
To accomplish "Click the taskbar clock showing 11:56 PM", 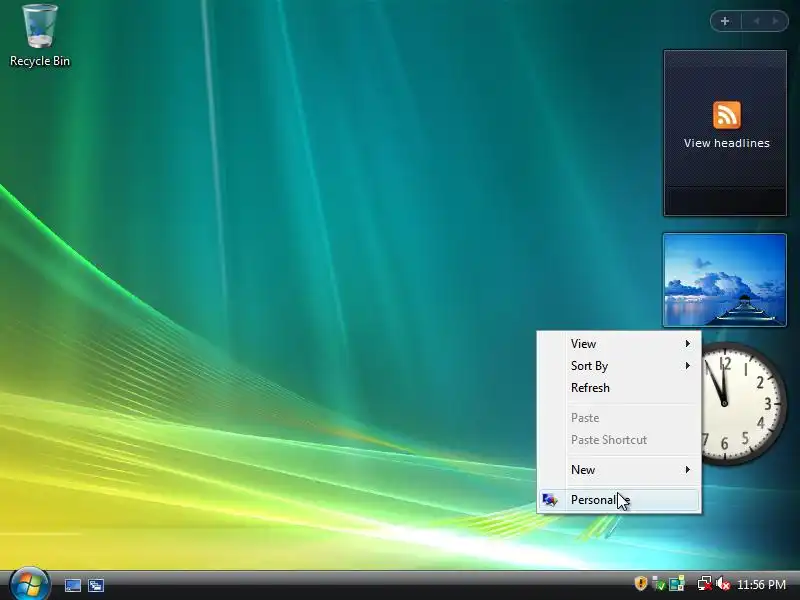I will (x=761, y=584).
